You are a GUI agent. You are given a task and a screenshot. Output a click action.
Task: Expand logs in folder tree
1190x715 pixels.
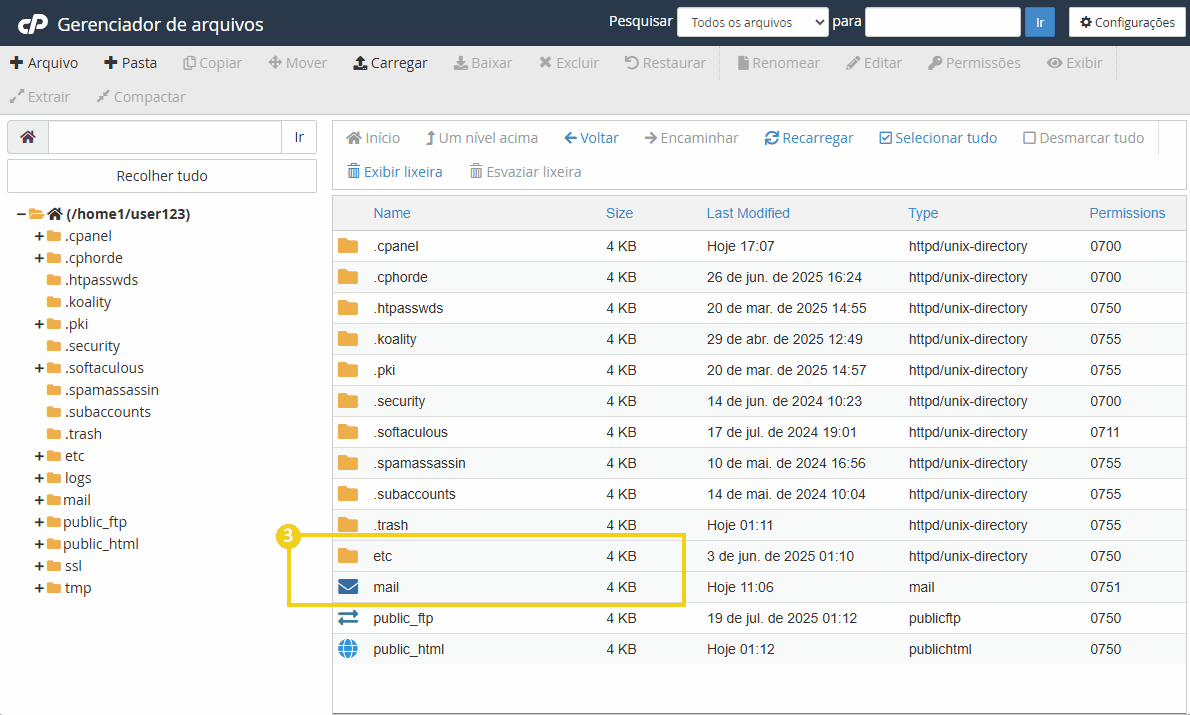[x=39, y=478]
